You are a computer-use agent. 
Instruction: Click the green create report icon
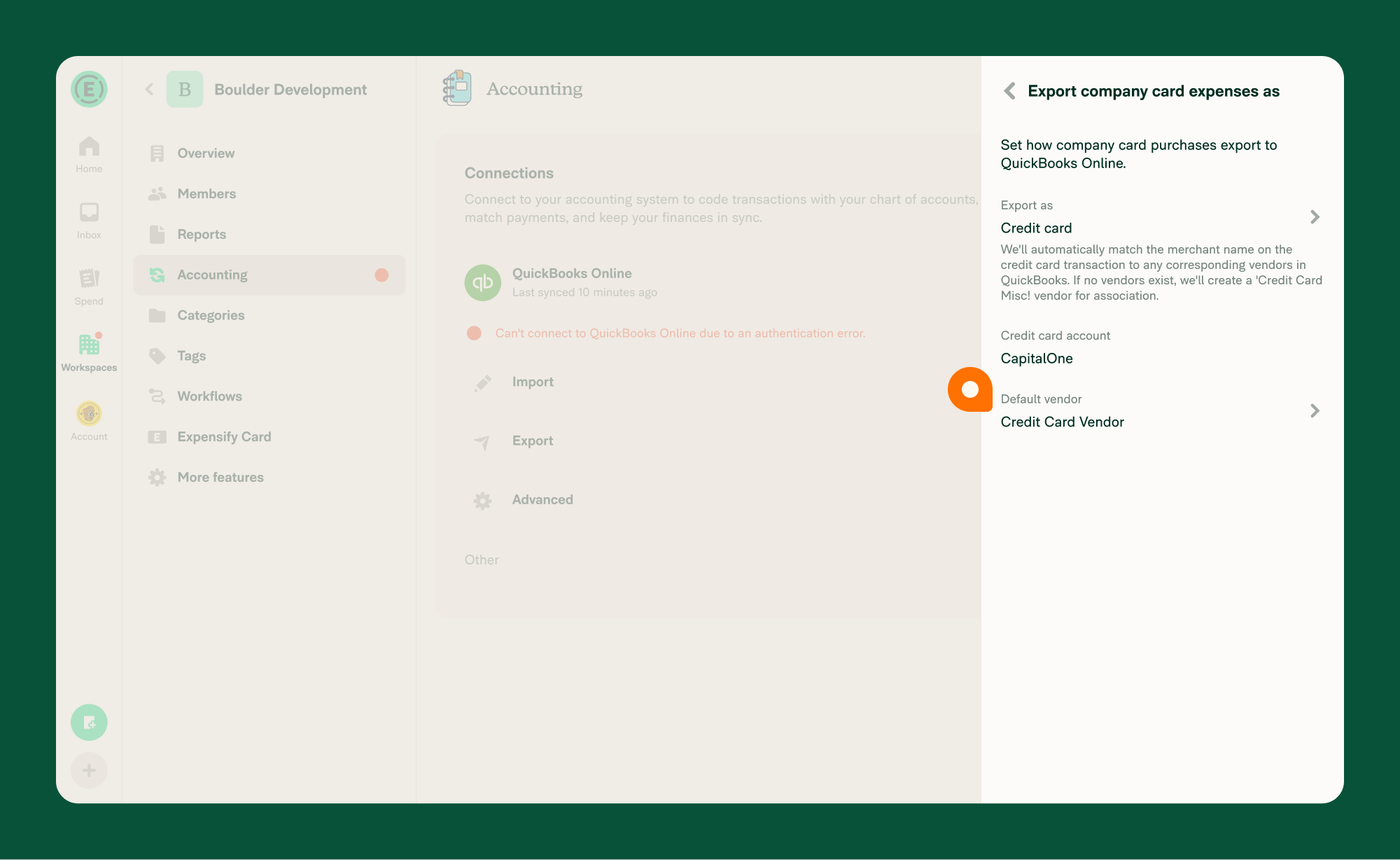pos(89,722)
